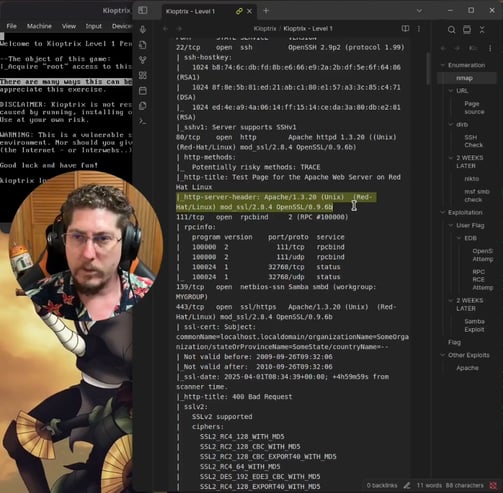
Task: Jump to RPC RCE Attemp heading
Action: 482,280
